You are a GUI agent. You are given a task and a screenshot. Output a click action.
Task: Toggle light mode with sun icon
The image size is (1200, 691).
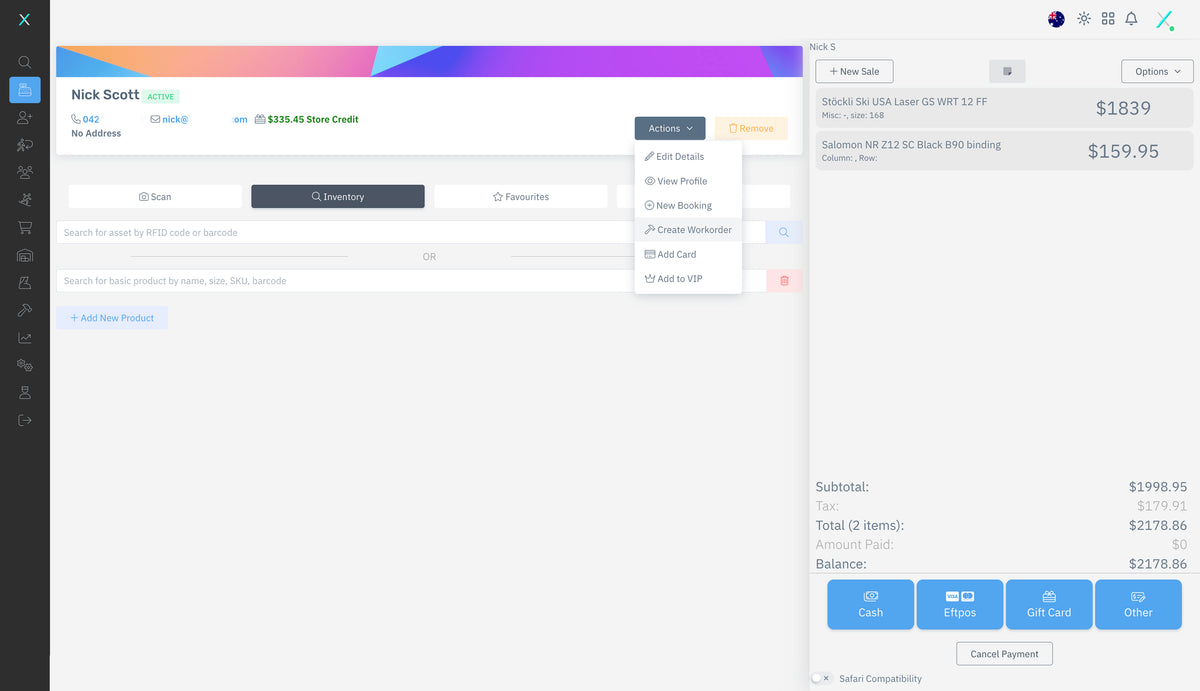tap(1084, 19)
